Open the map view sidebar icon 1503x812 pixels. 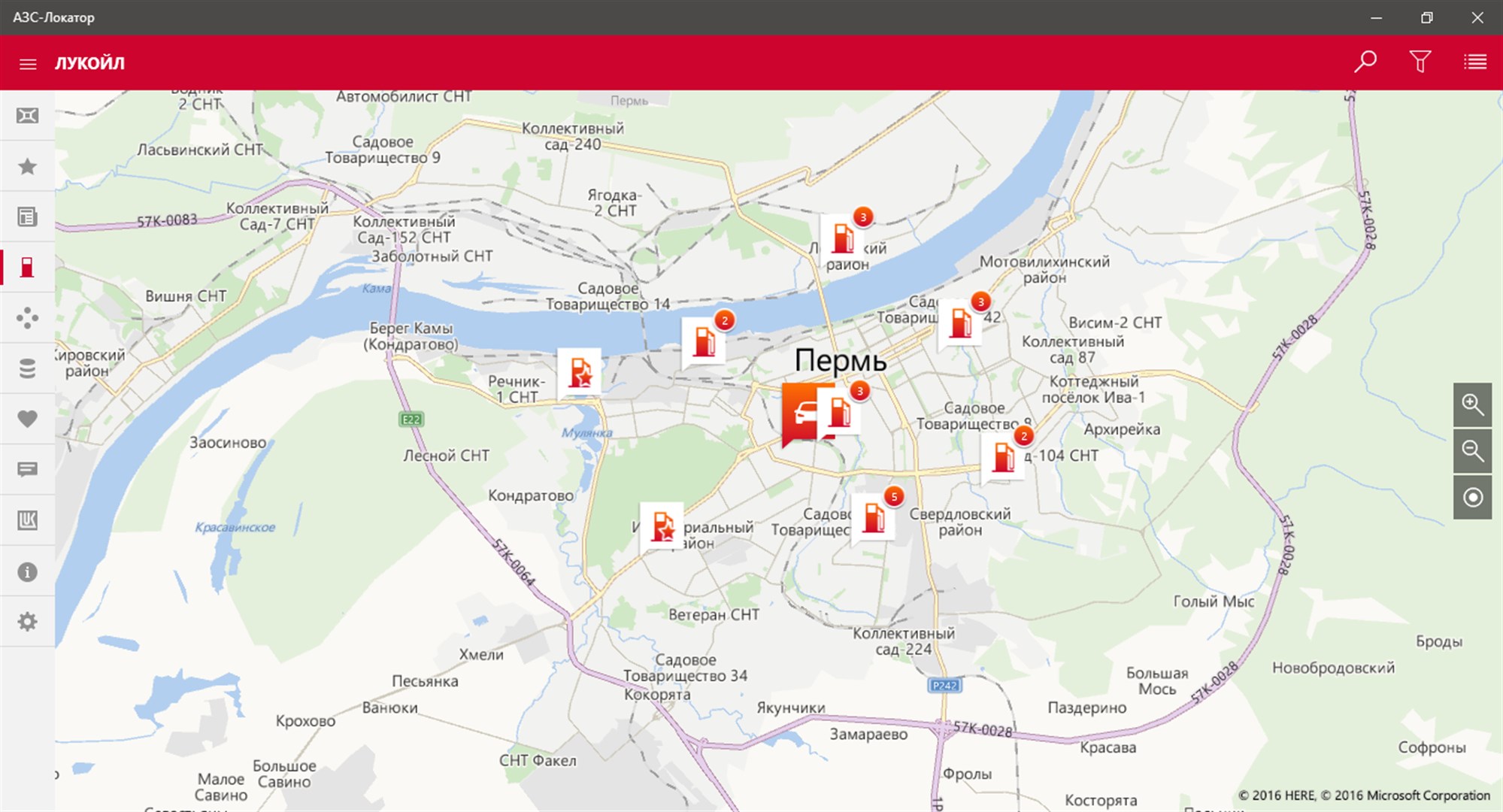coord(27,115)
